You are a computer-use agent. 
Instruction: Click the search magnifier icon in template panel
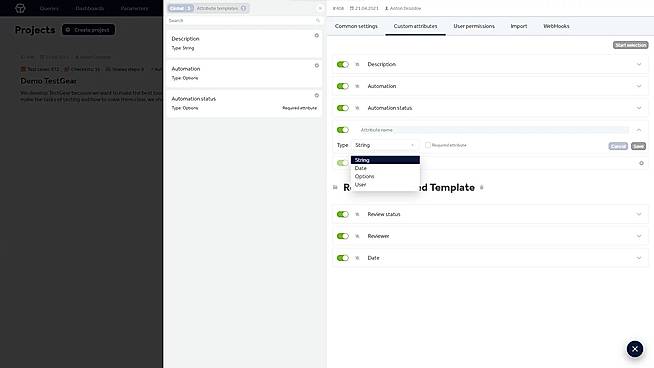[318, 20]
